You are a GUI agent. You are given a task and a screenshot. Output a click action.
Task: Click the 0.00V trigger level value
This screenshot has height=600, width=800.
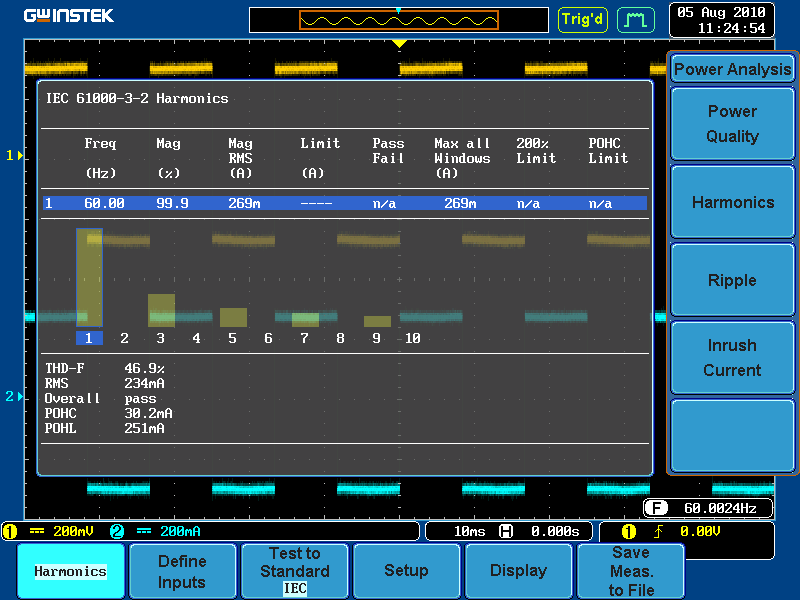click(x=700, y=532)
